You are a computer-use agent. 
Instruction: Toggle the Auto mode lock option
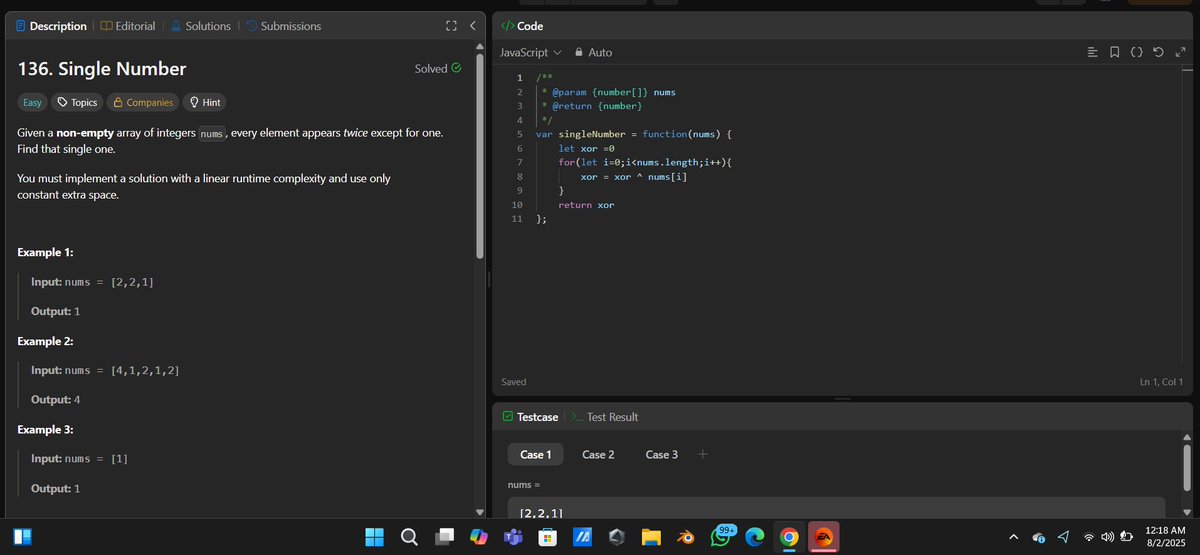pos(593,52)
